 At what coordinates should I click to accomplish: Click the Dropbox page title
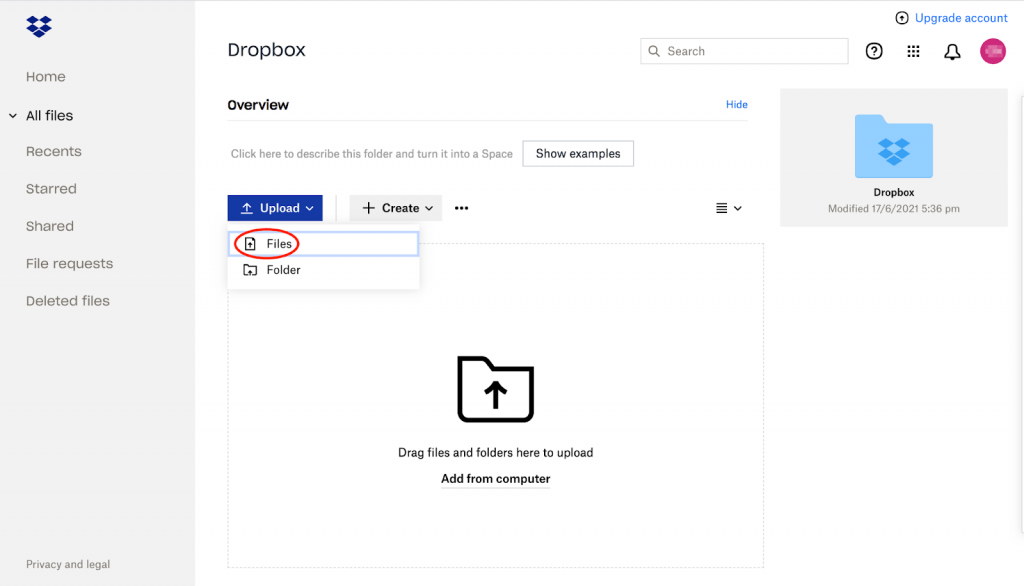tap(266, 50)
